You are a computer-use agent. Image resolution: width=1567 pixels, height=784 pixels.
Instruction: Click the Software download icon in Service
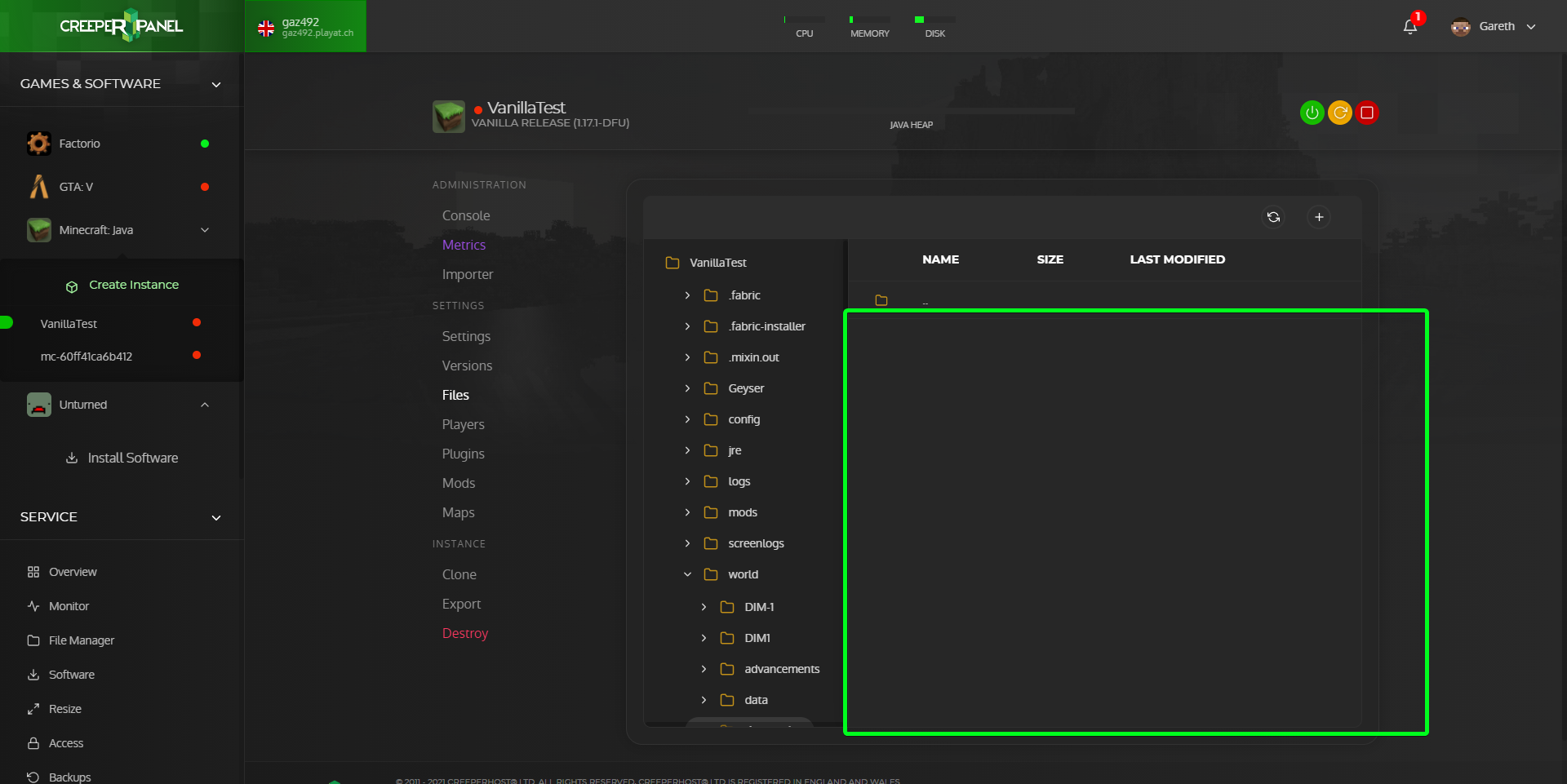pos(33,675)
